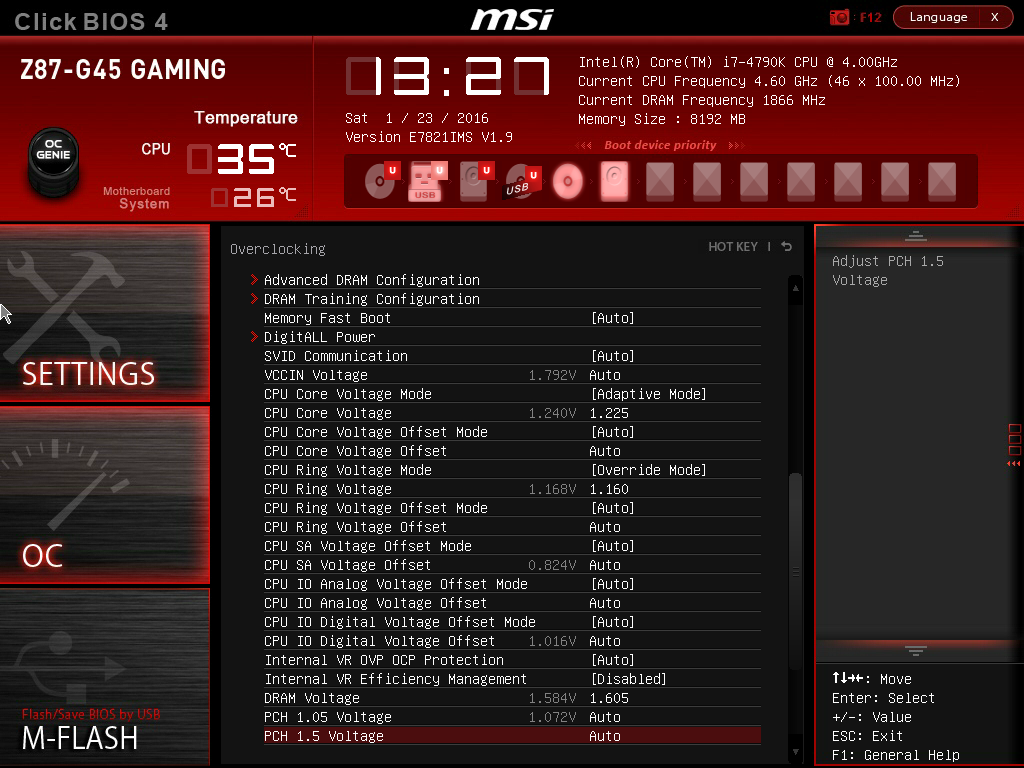Image resolution: width=1024 pixels, height=768 pixels.
Task: Change SVID Communication [Auto] setting
Action: coord(613,356)
